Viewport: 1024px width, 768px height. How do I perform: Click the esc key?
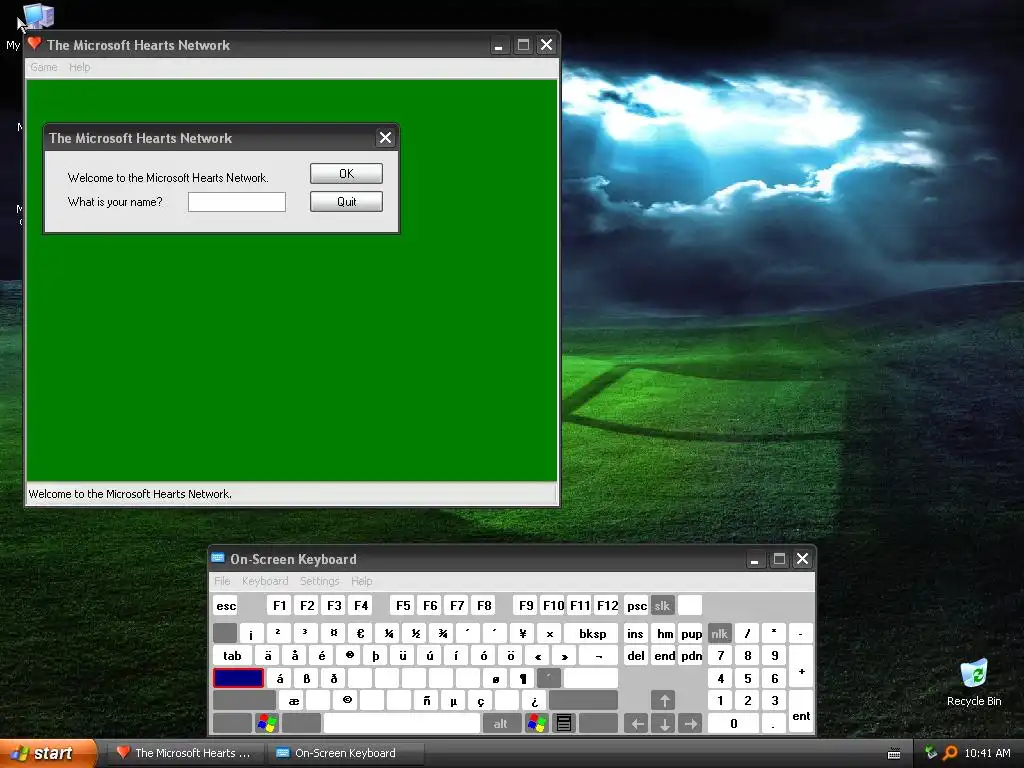[226, 605]
